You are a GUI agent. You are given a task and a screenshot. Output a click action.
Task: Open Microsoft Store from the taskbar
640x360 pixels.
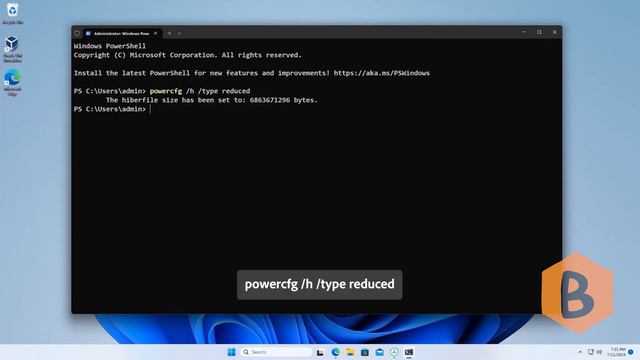(365, 352)
